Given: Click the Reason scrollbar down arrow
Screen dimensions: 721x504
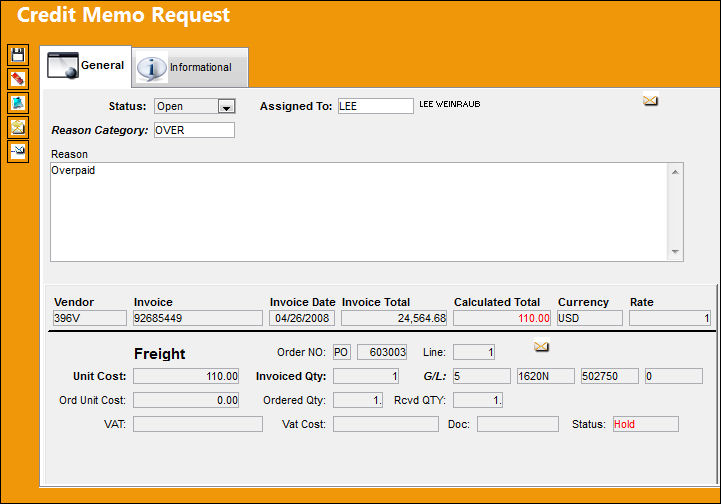Looking at the screenshot, I should coord(675,252).
